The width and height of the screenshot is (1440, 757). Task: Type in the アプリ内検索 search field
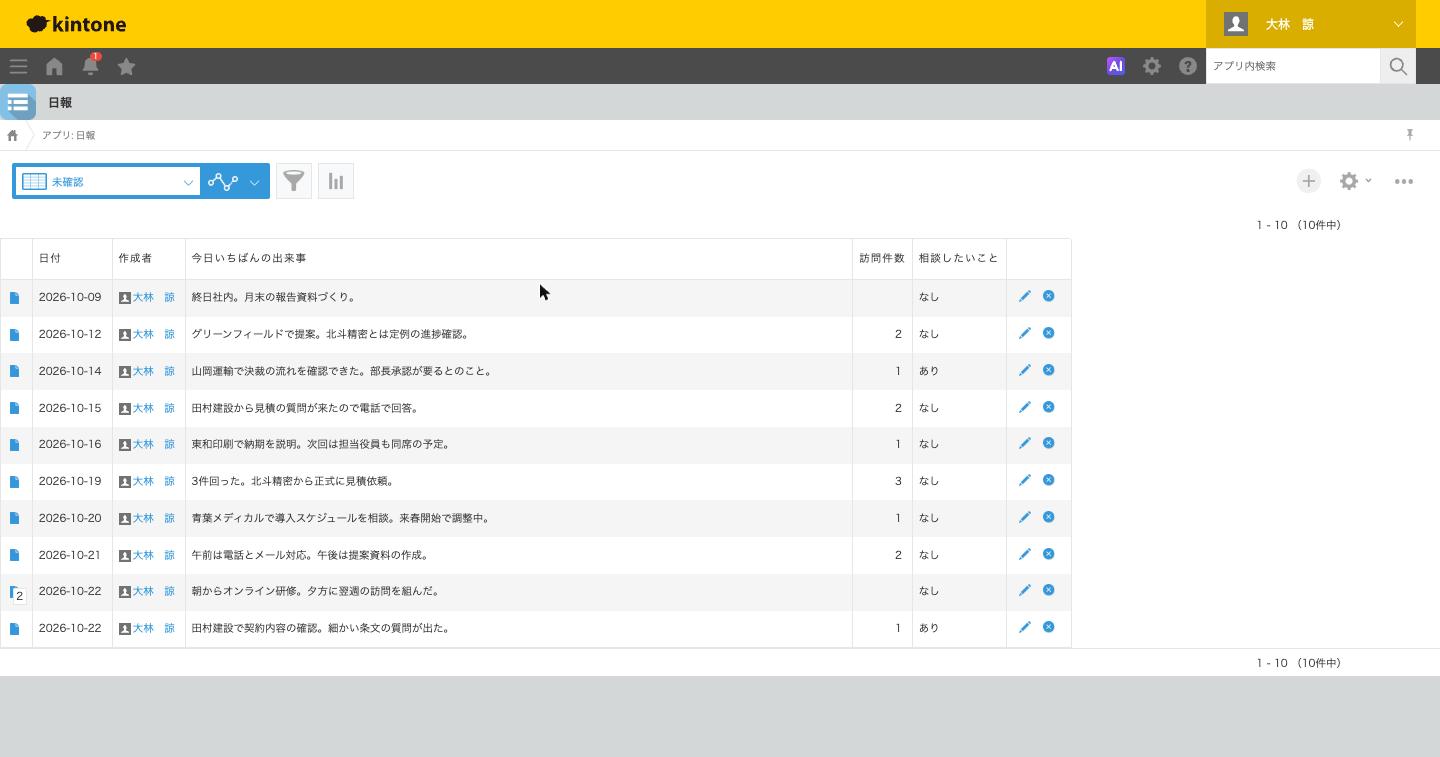pyautogui.click(x=1293, y=66)
